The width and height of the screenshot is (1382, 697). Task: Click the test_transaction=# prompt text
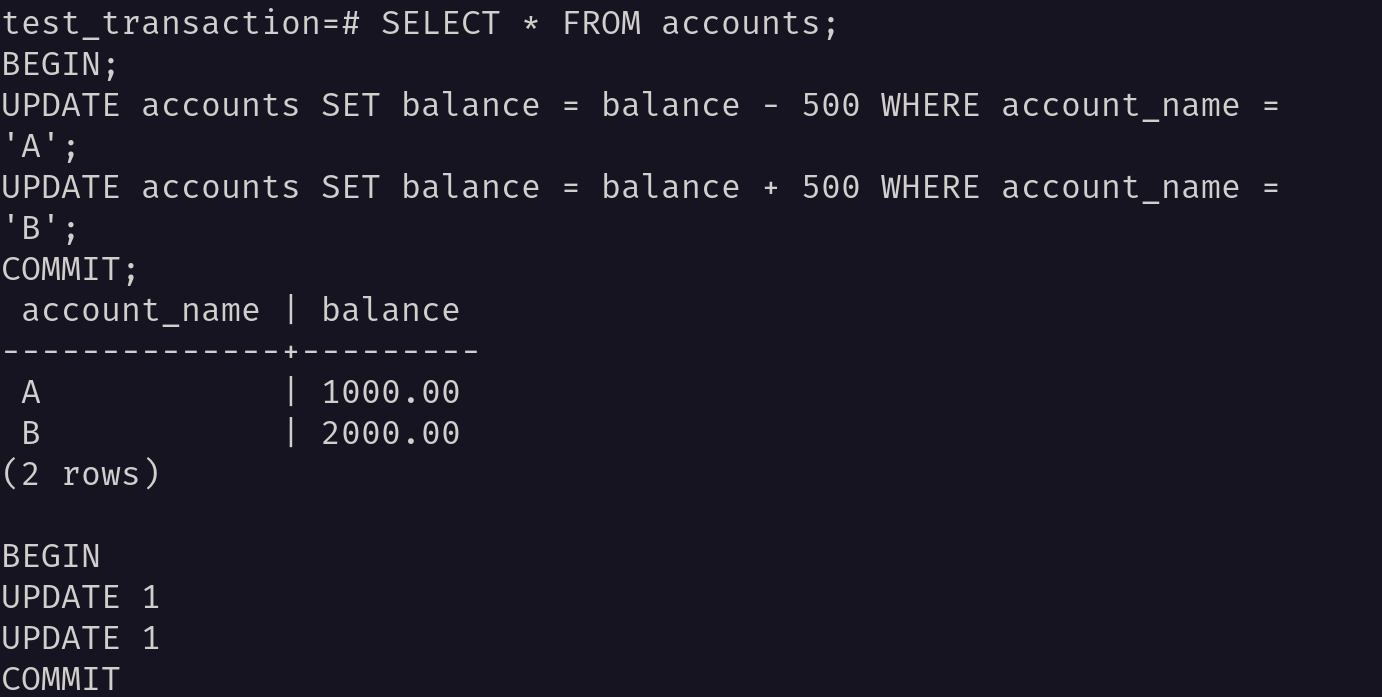click(181, 23)
